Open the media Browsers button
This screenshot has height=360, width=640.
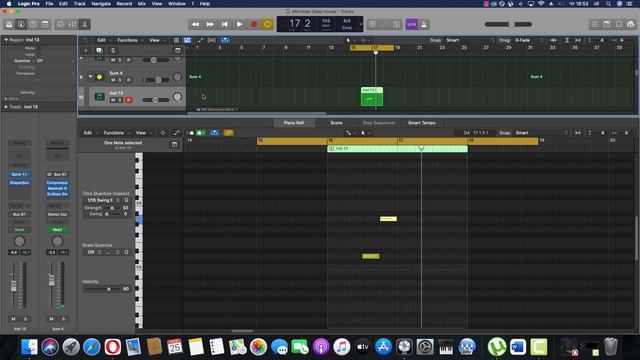[x=631, y=24]
